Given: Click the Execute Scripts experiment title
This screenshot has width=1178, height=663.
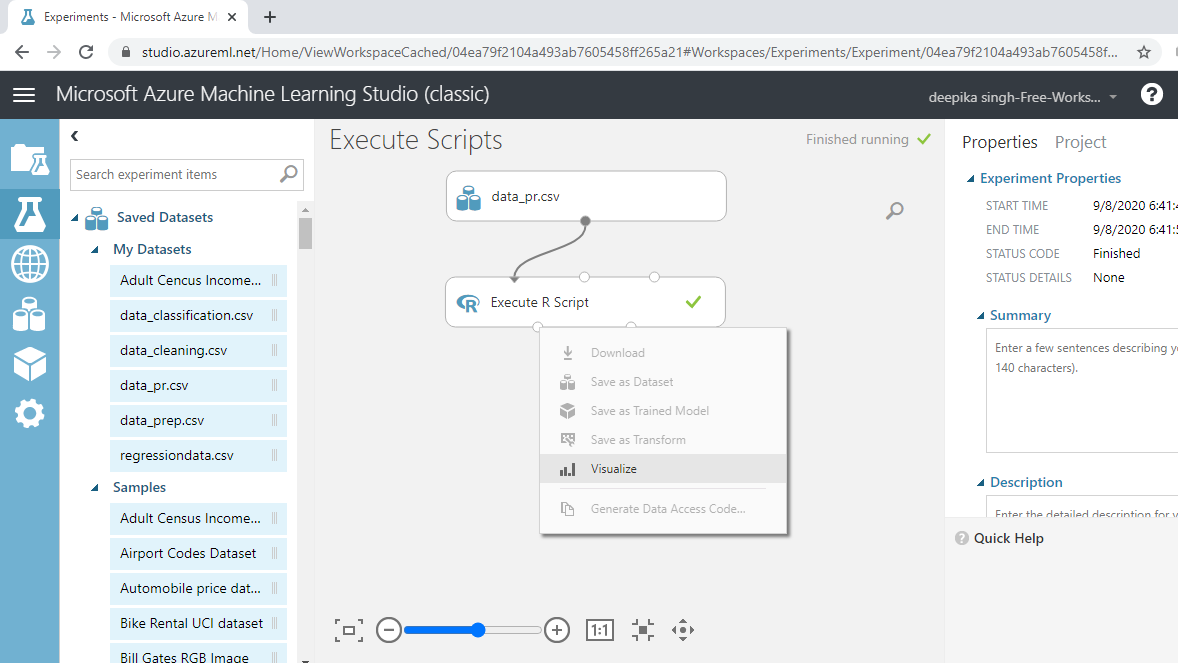Looking at the screenshot, I should tap(415, 140).
